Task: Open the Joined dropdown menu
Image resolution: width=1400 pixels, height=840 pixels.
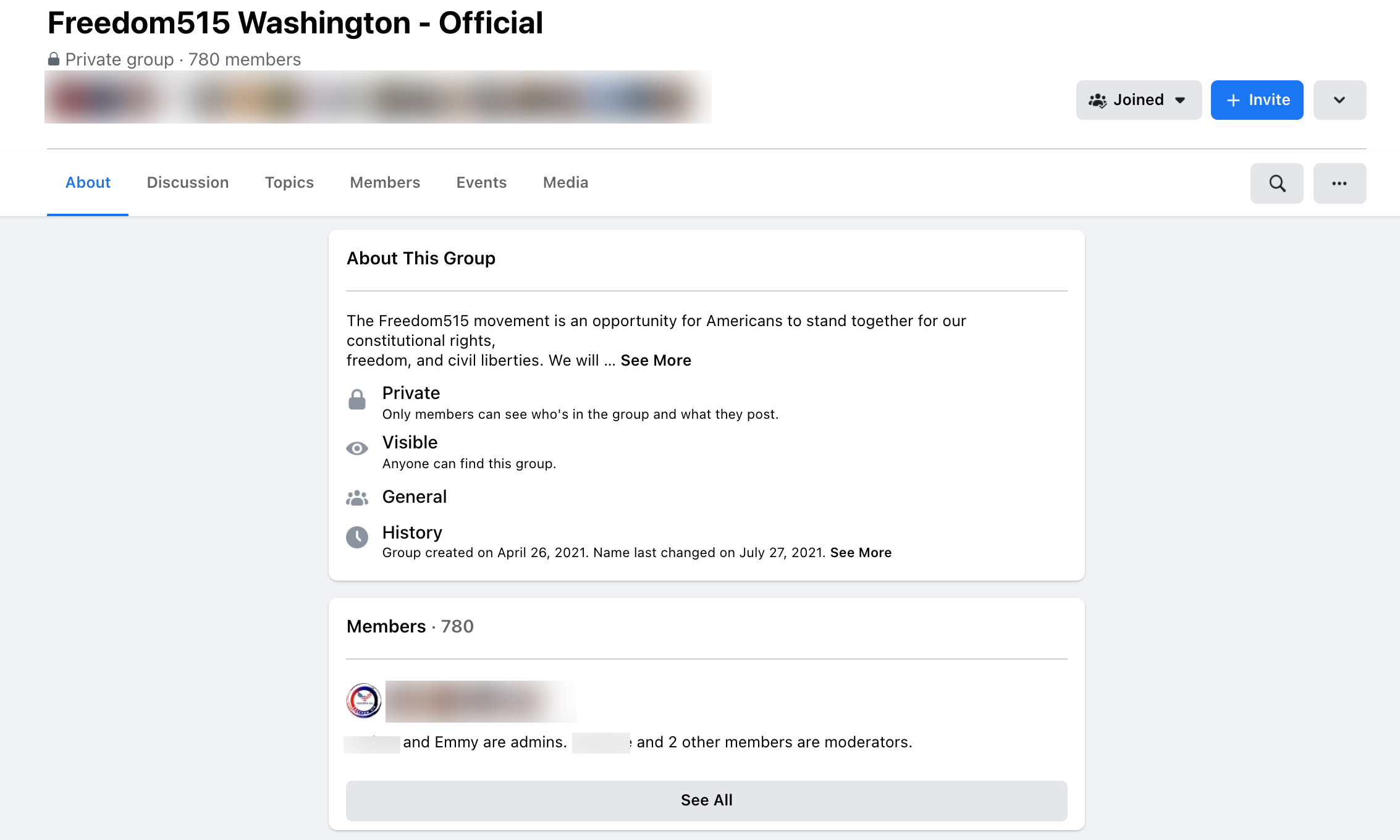Action: click(x=1139, y=100)
